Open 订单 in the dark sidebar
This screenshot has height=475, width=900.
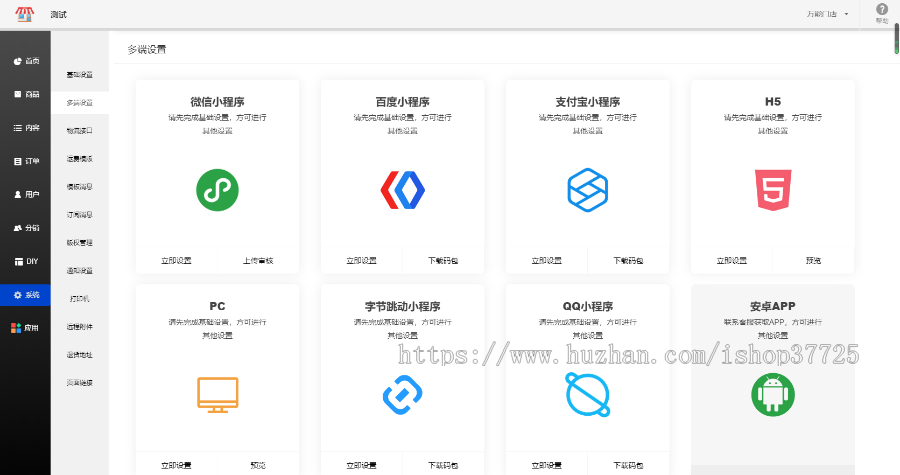coord(25,161)
